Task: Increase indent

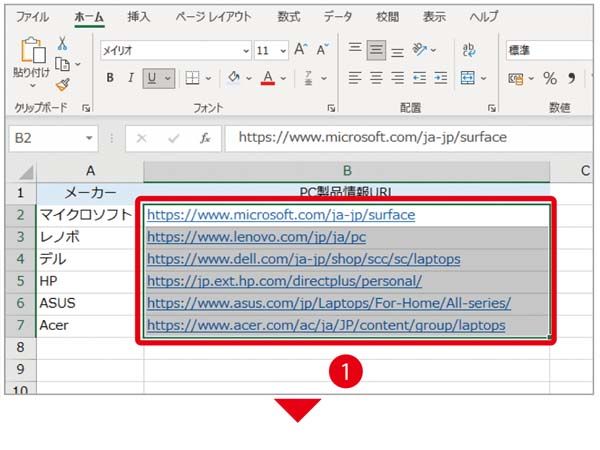Action: point(440,78)
